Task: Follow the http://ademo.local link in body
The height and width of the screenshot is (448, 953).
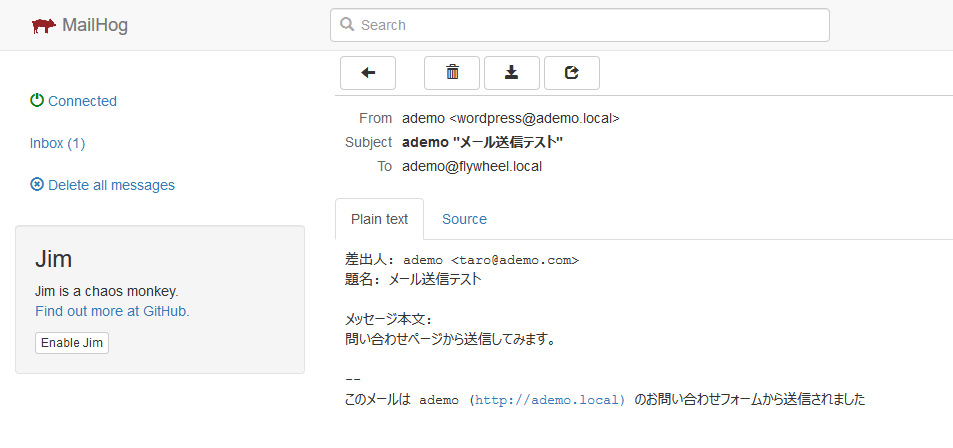Action: (550, 399)
